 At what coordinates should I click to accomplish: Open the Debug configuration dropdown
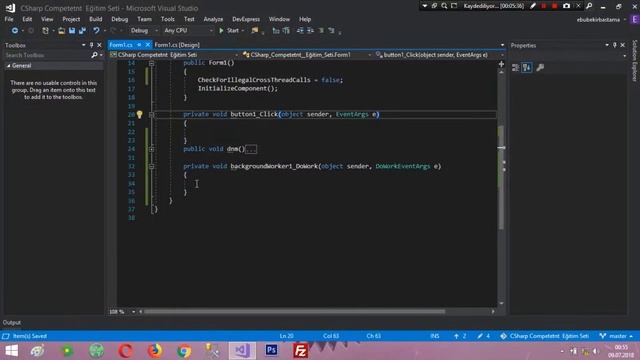(144, 31)
